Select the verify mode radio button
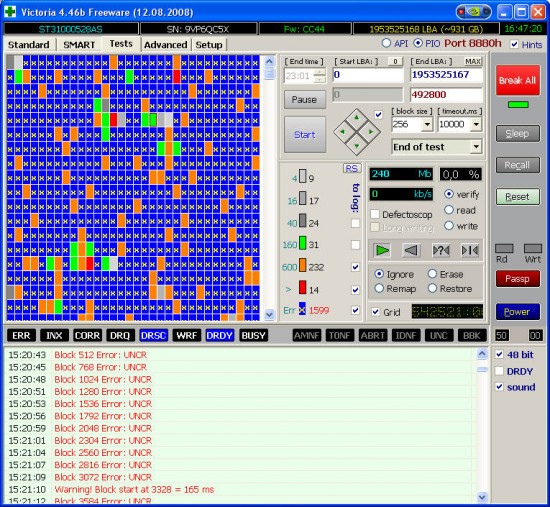The width and height of the screenshot is (550, 507). 449,194
